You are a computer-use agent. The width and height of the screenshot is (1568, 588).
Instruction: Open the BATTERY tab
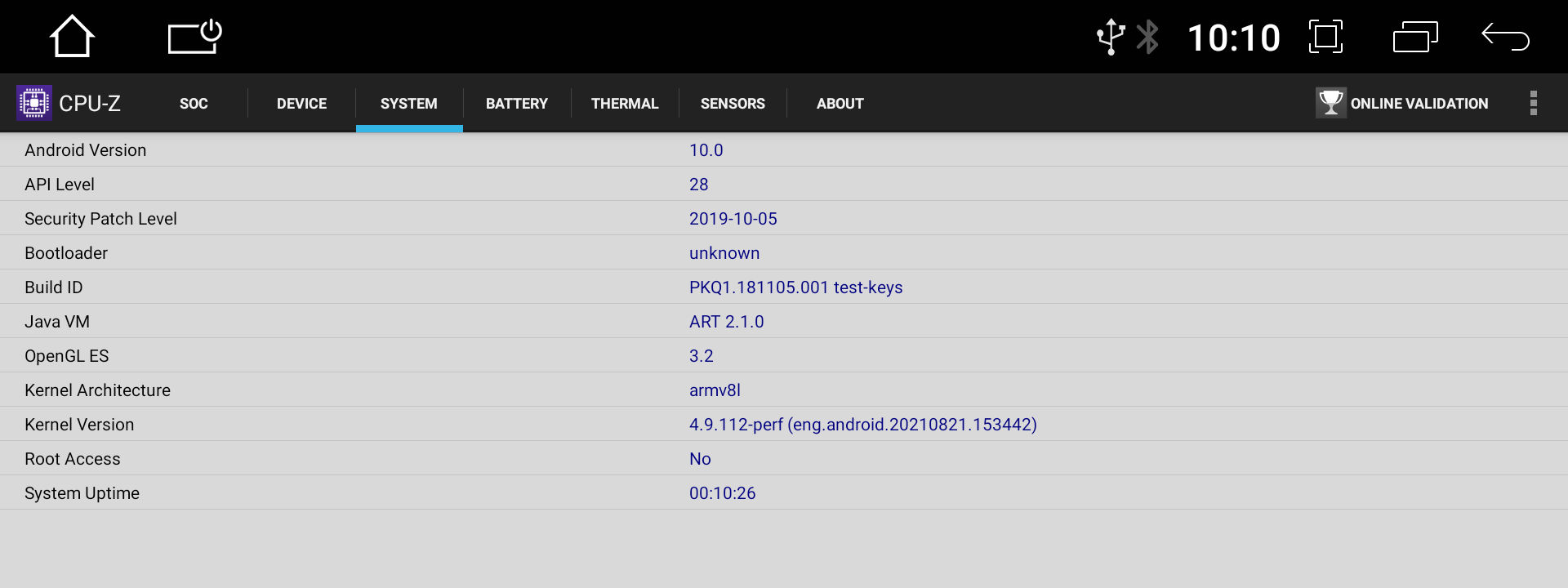(x=517, y=104)
